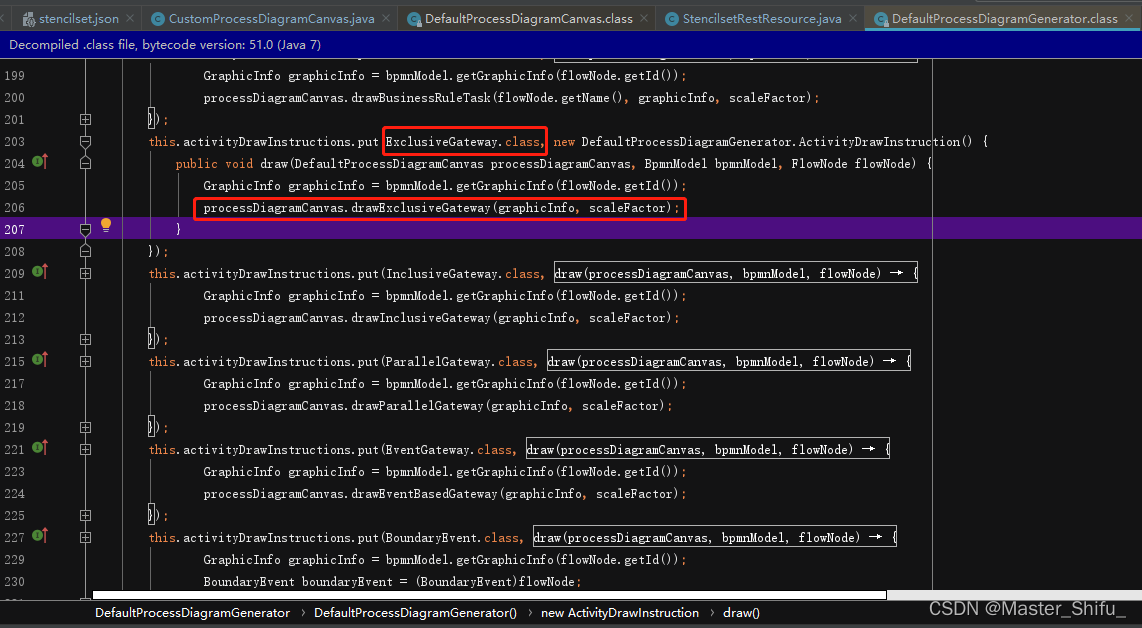Expand the InclusiveGateway fold at line 209

pyautogui.click(x=85, y=273)
